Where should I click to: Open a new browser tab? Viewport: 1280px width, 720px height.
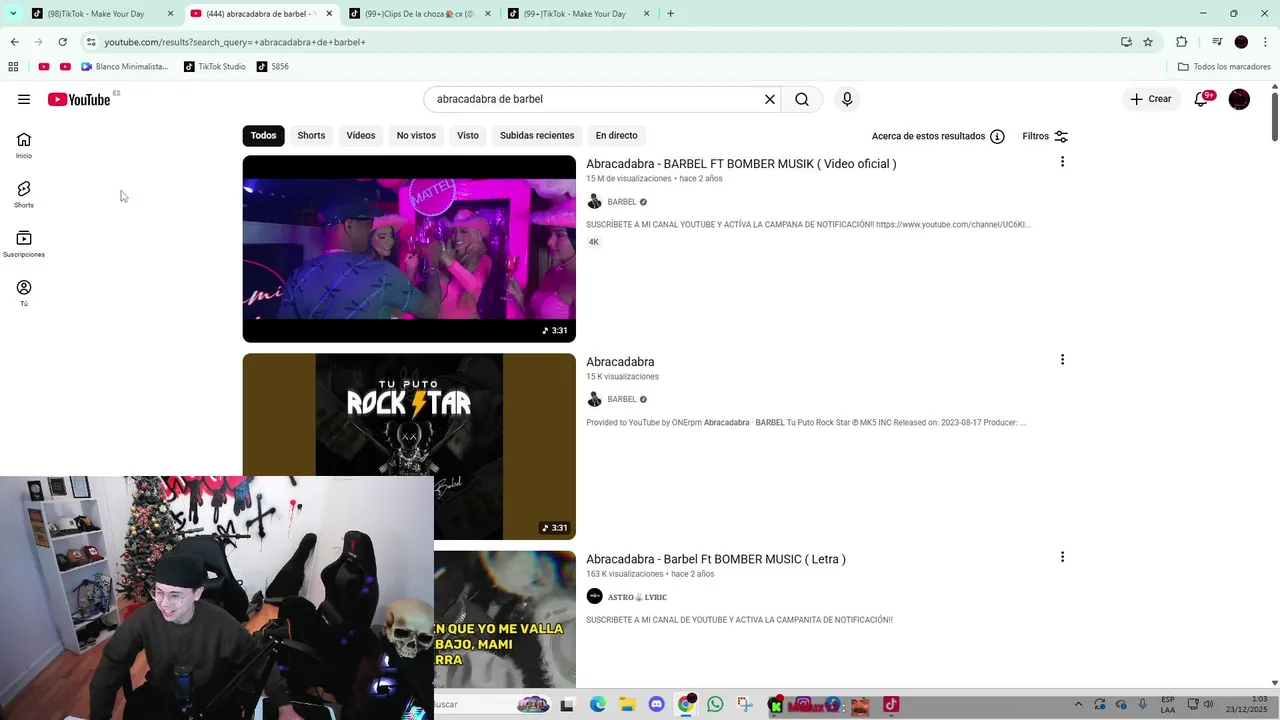click(x=670, y=14)
